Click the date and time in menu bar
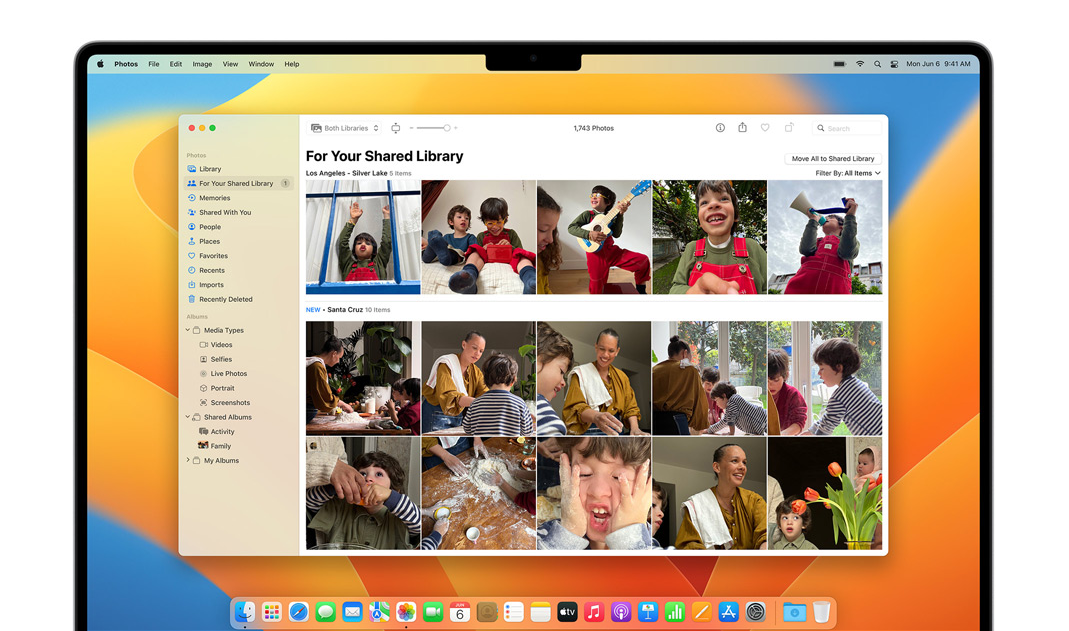This screenshot has height=631, width=1069. point(938,64)
